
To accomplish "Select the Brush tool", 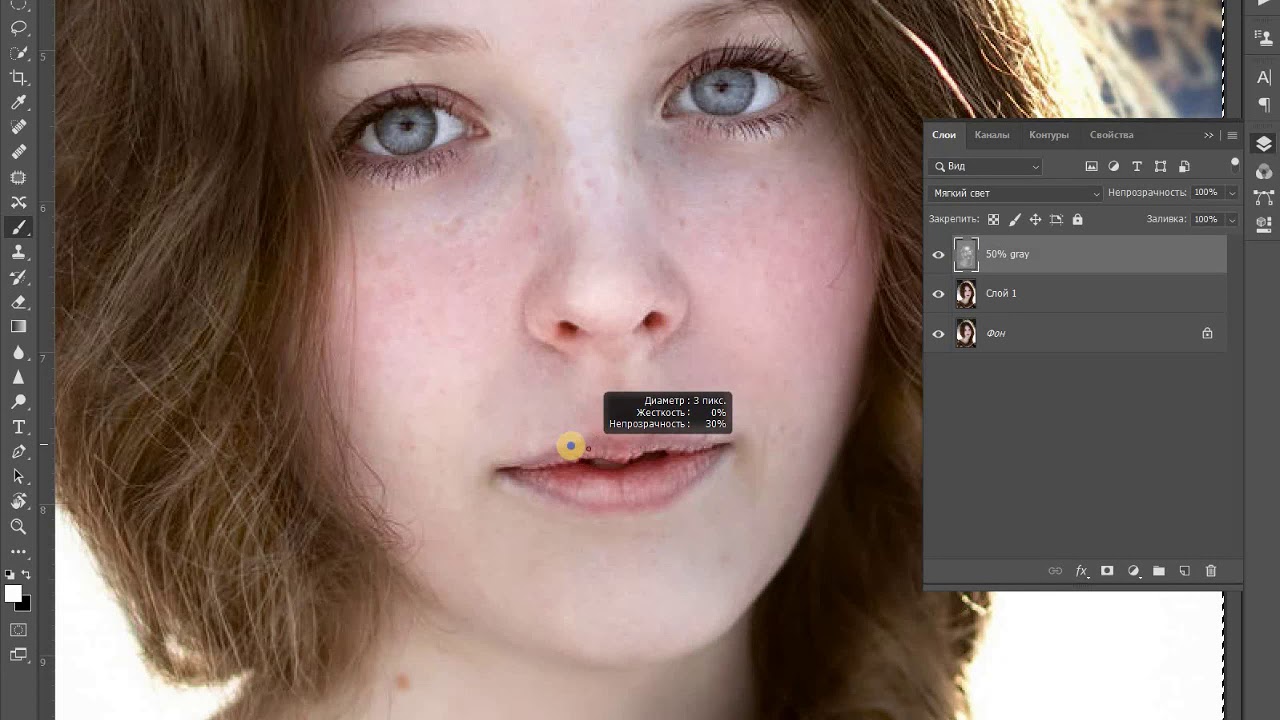I will (18, 228).
